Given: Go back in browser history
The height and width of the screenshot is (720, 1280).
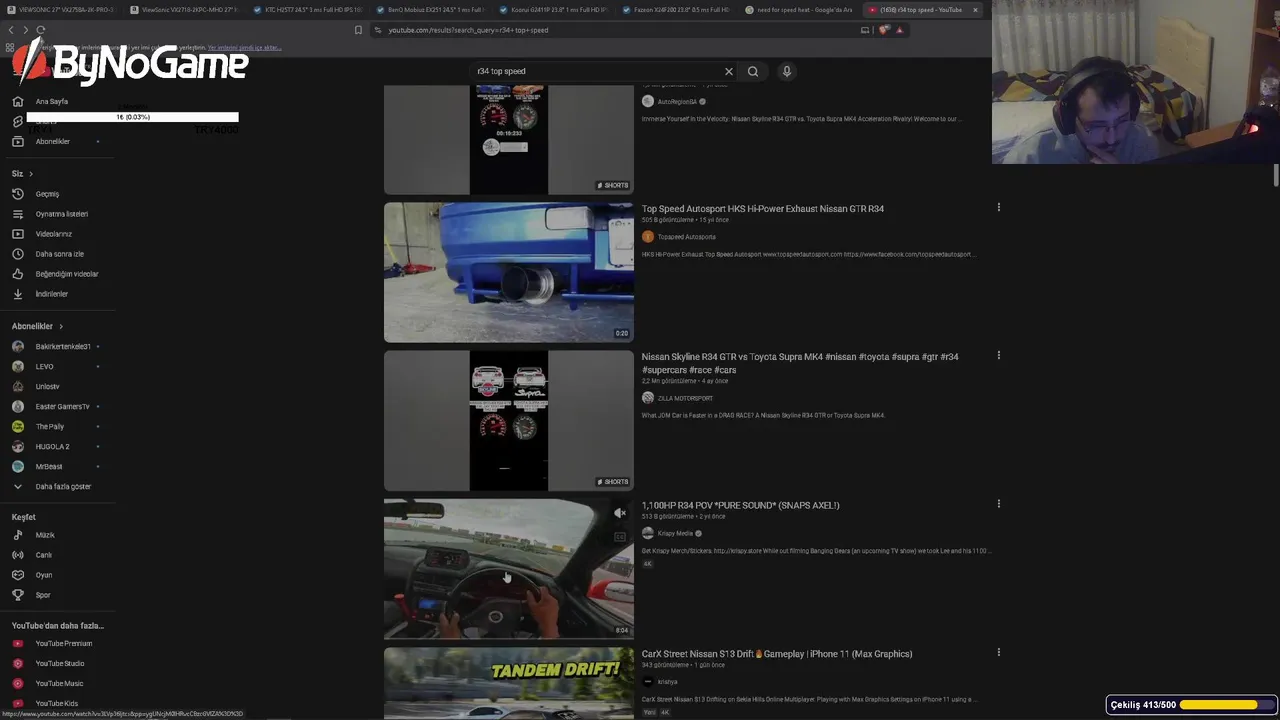Looking at the screenshot, I should pos(11,30).
